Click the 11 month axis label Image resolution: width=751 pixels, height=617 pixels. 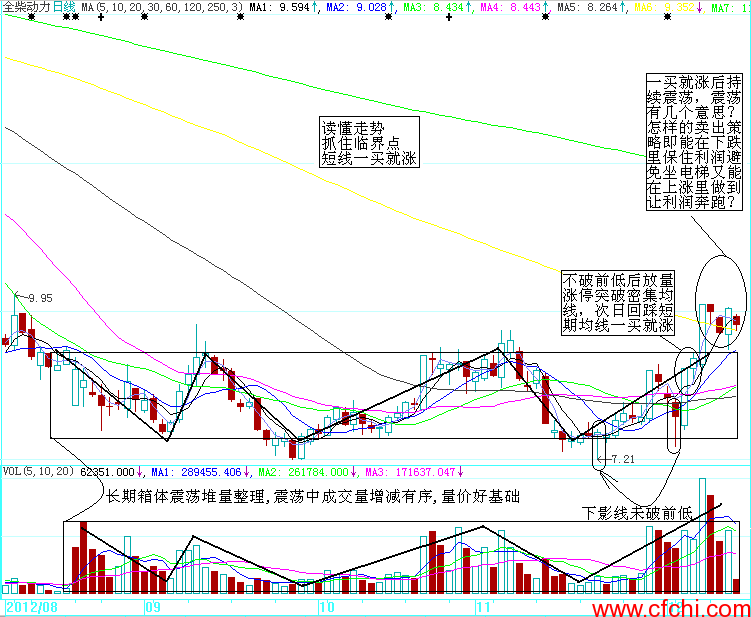[484, 608]
